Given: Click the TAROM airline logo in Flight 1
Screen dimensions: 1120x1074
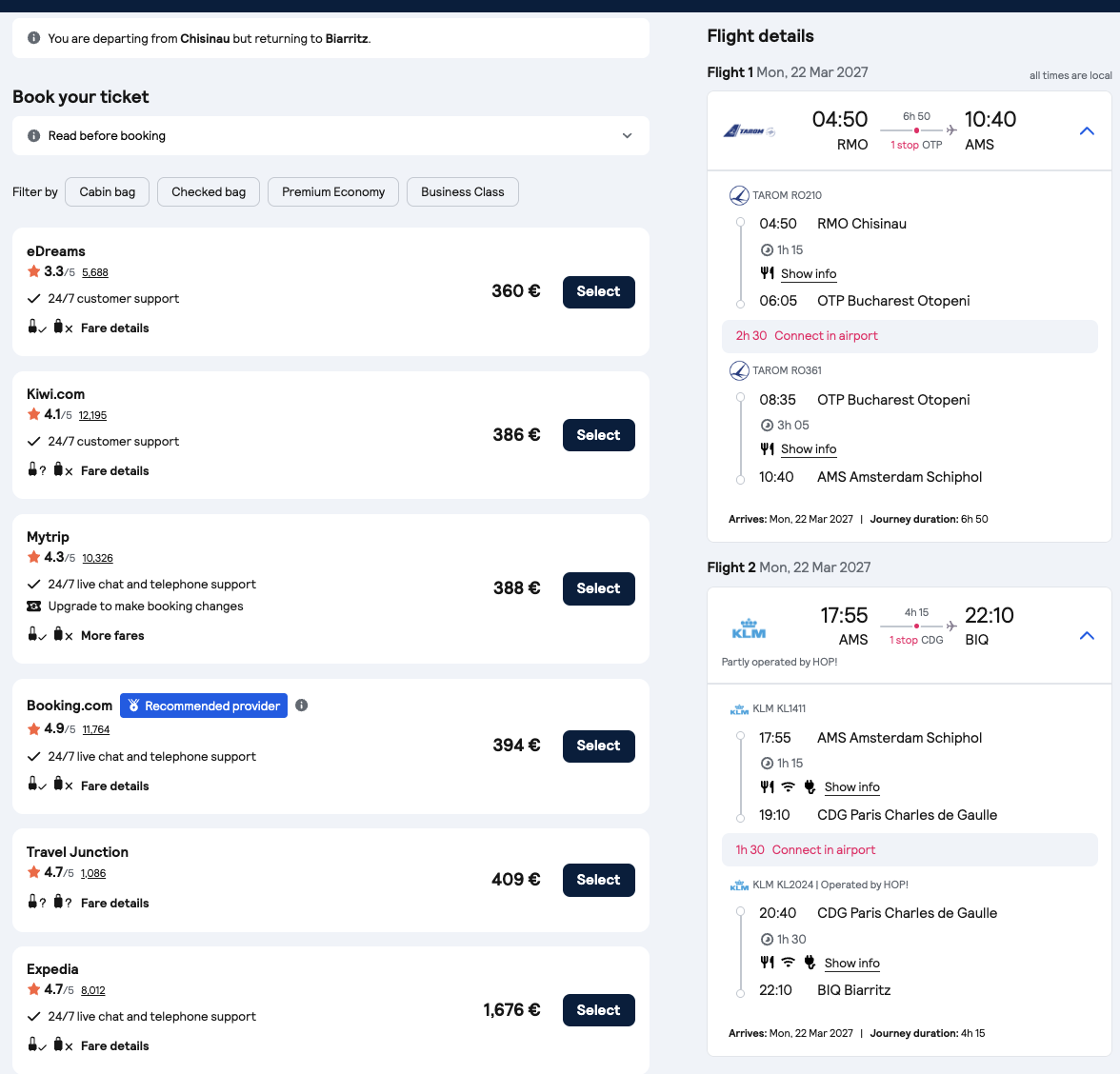Looking at the screenshot, I should [x=749, y=131].
